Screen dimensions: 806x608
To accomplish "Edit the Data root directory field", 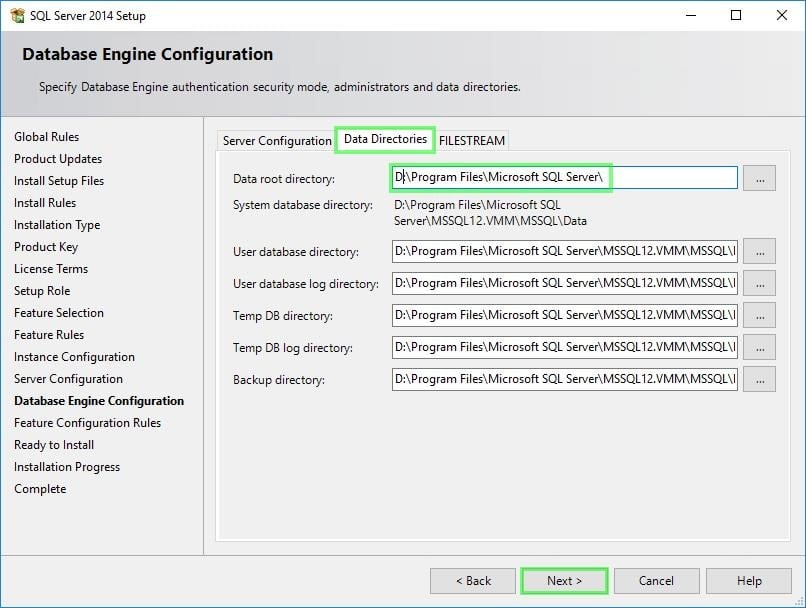I will [564, 177].
